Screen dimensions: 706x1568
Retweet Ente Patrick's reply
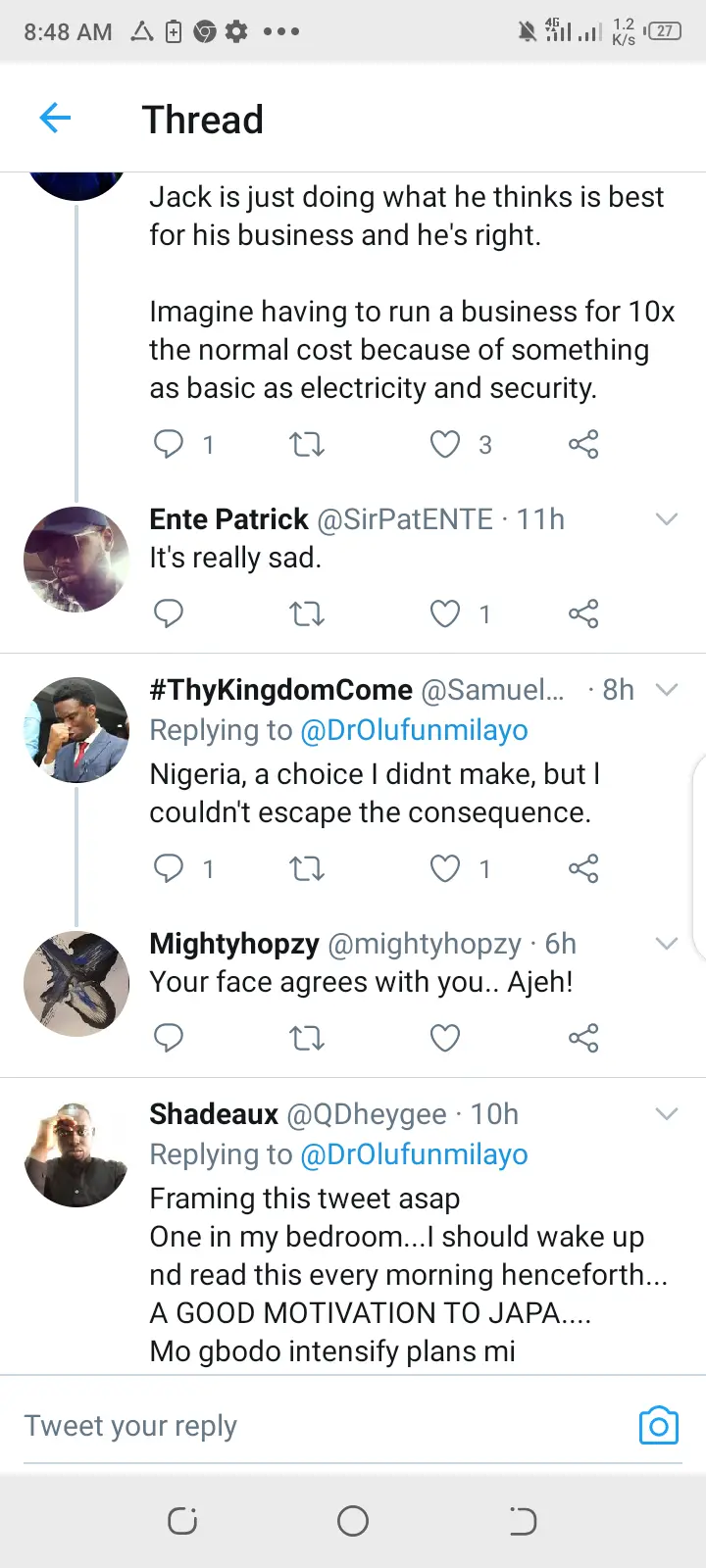307,614
